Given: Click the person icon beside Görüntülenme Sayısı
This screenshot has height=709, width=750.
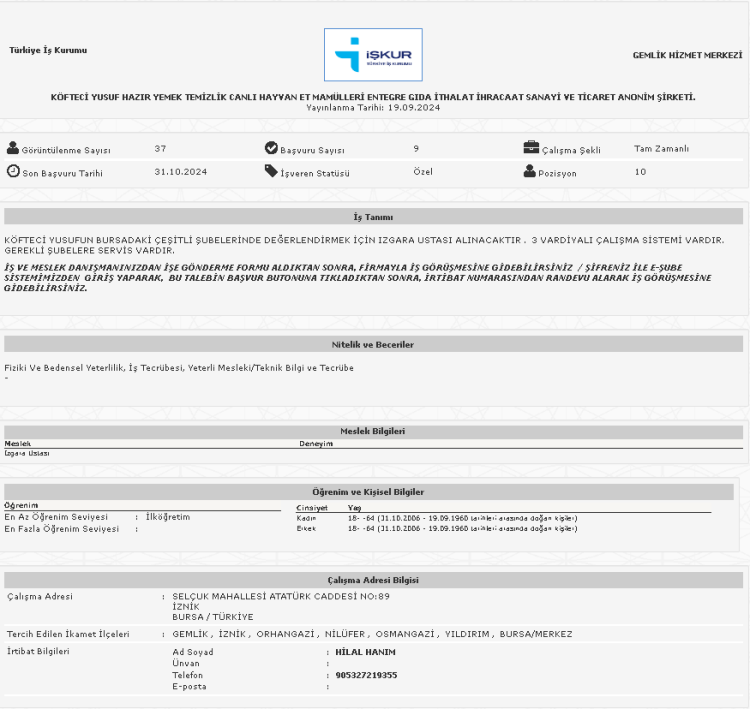Looking at the screenshot, I should pyautogui.click(x=13, y=149).
